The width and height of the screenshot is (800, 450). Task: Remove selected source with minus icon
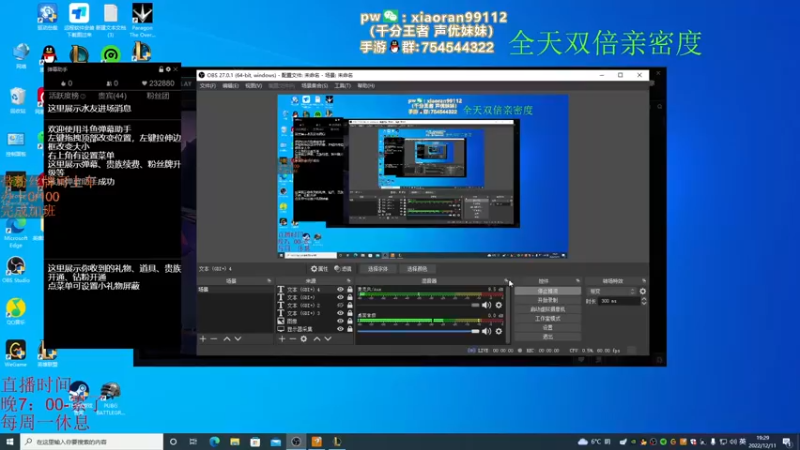[293, 339]
